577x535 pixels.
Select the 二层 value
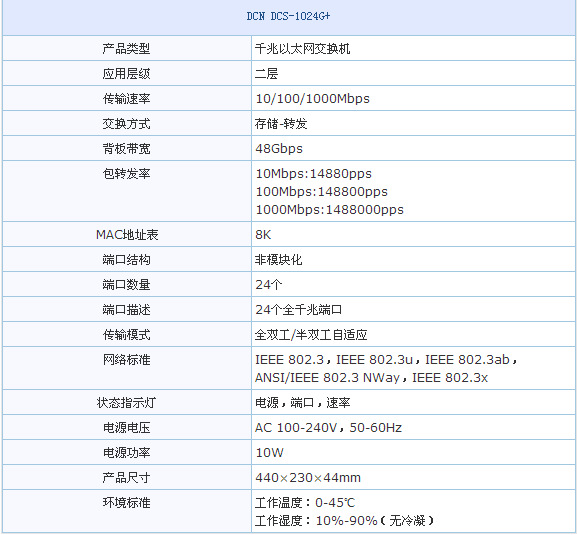(266, 74)
